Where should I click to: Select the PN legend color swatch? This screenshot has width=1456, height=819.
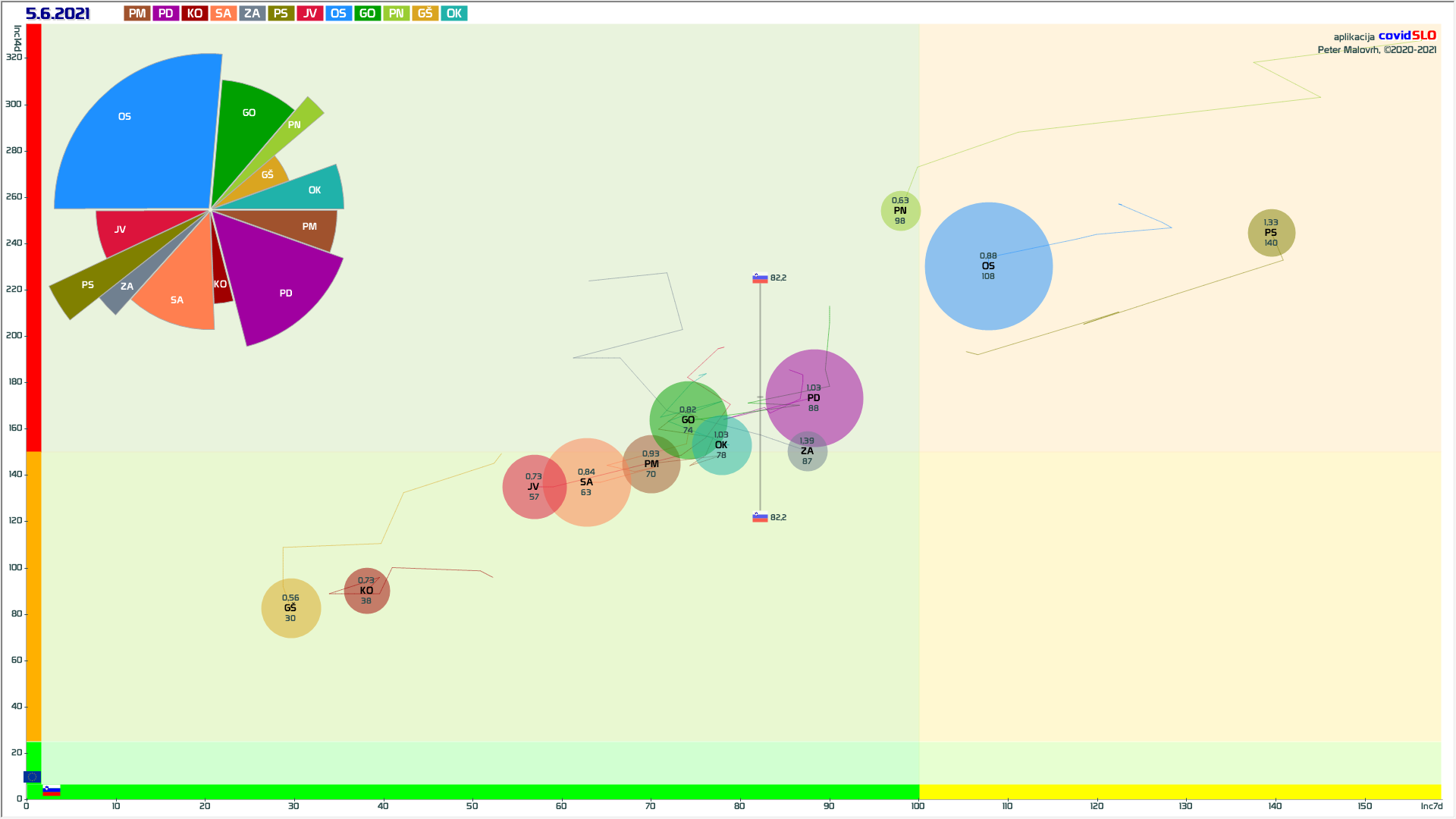tap(396, 14)
